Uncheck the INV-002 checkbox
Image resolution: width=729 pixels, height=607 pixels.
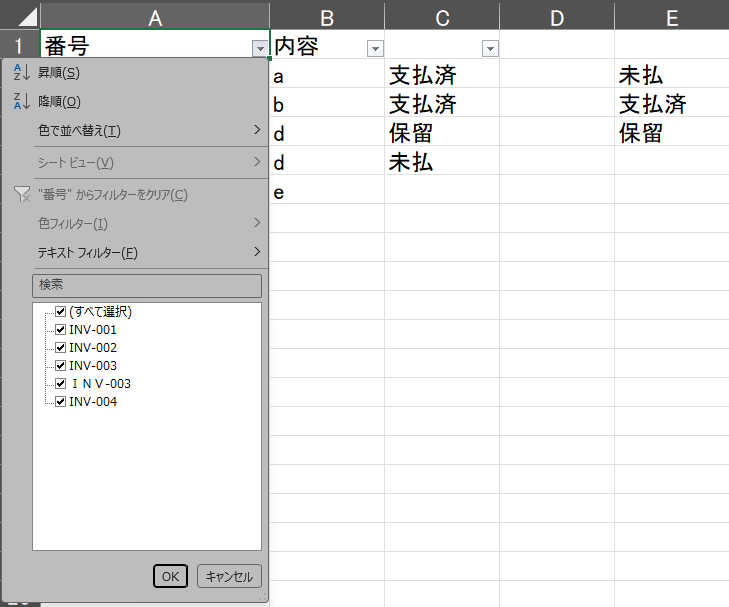click(x=60, y=348)
